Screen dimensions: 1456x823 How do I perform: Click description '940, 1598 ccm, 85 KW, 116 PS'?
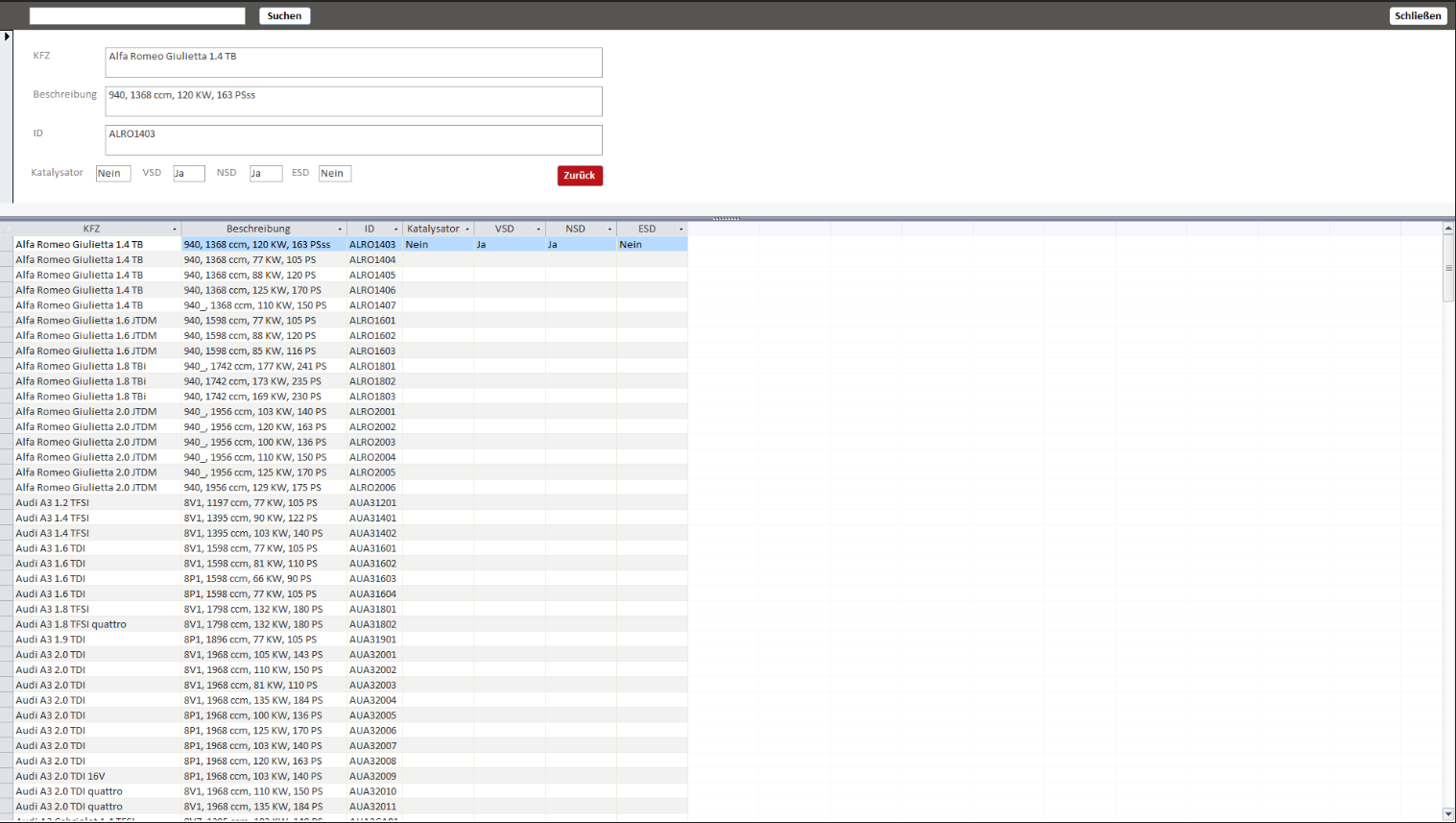(x=264, y=351)
